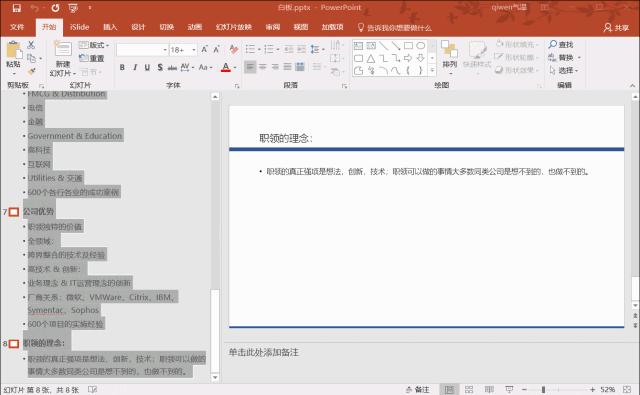The height and width of the screenshot is (395, 640).
Task: Click the 选择 select button
Action: pyautogui.click(x=564, y=71)
